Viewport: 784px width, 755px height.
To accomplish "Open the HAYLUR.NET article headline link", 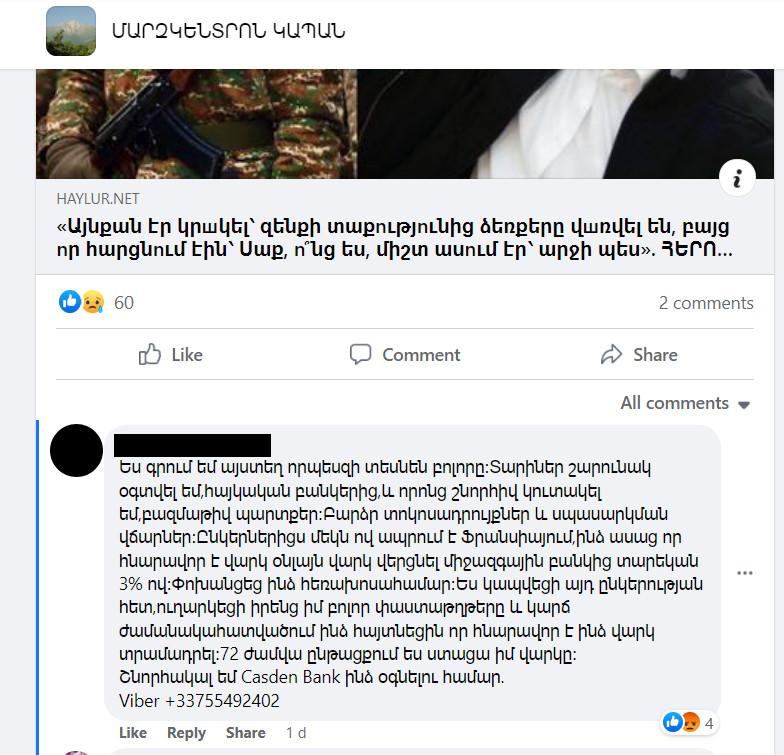I will (x=395, y=238).
